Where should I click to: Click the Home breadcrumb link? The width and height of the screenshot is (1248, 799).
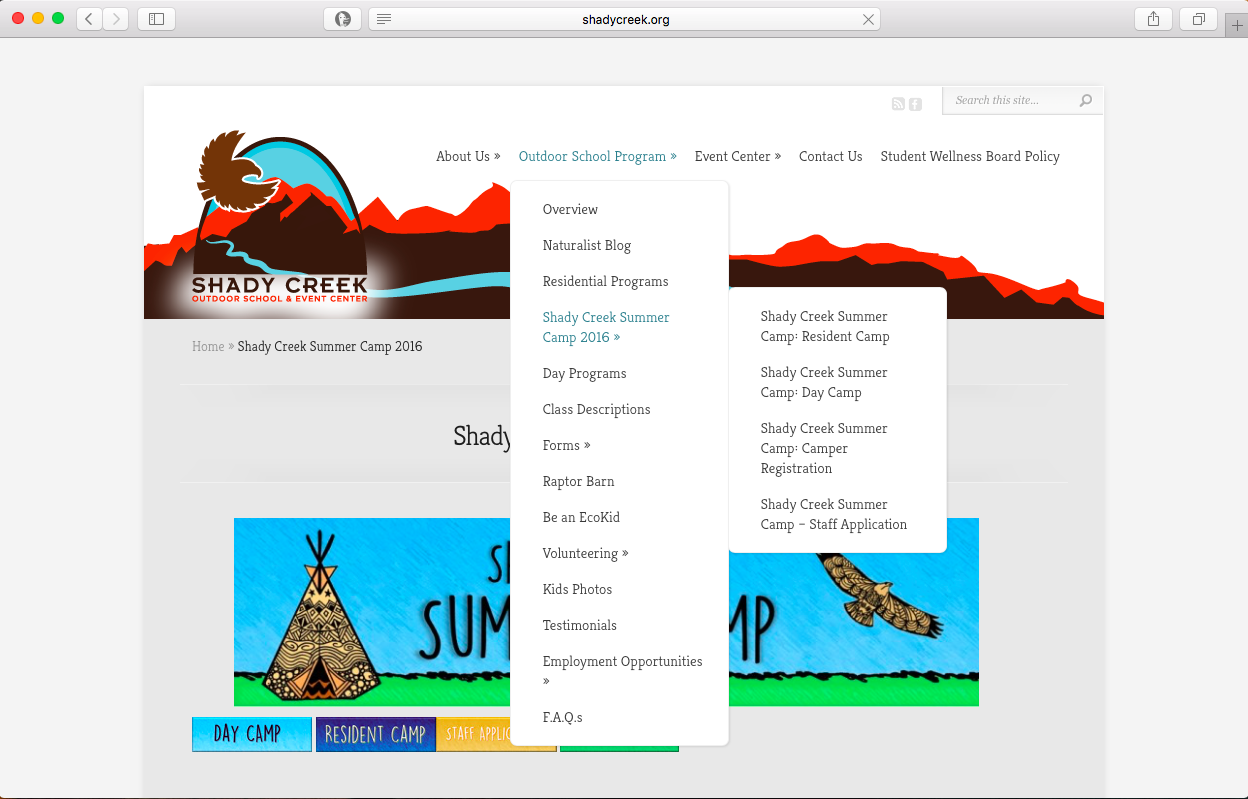(208, 346)
